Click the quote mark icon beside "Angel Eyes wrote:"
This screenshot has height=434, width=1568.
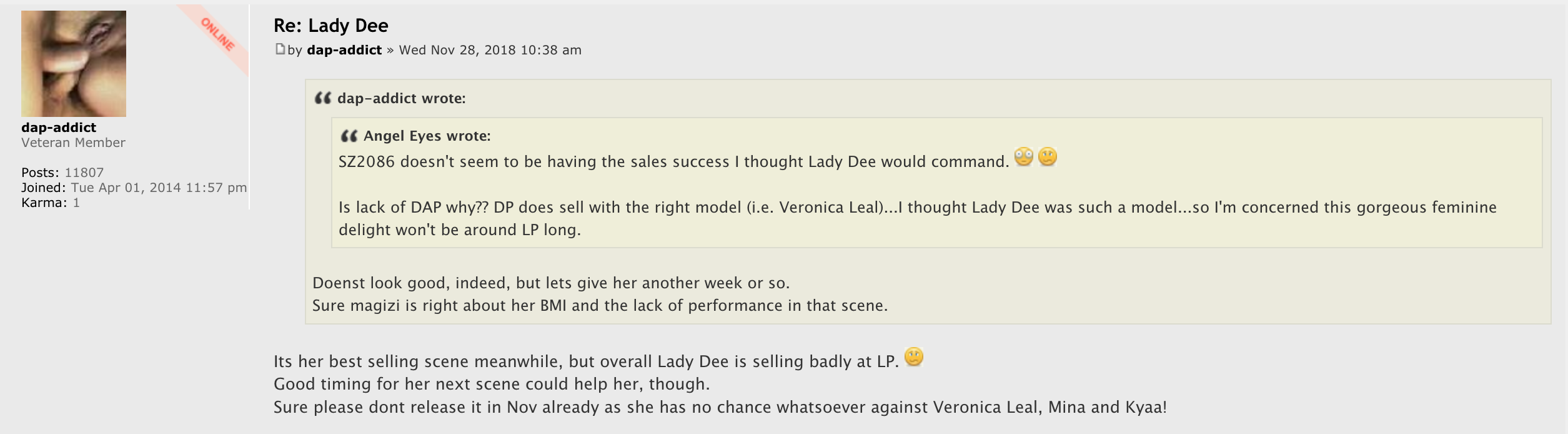(x=349, y=136)
